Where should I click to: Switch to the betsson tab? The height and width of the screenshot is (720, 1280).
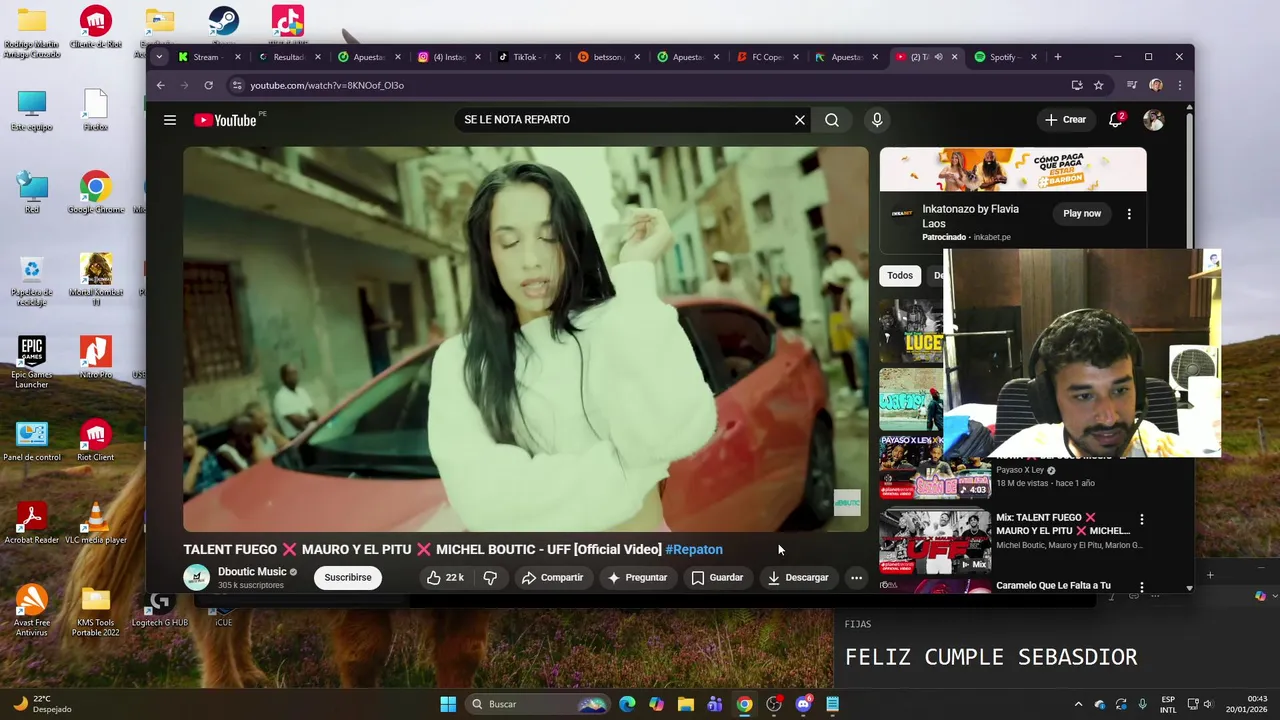coord(607,57)
